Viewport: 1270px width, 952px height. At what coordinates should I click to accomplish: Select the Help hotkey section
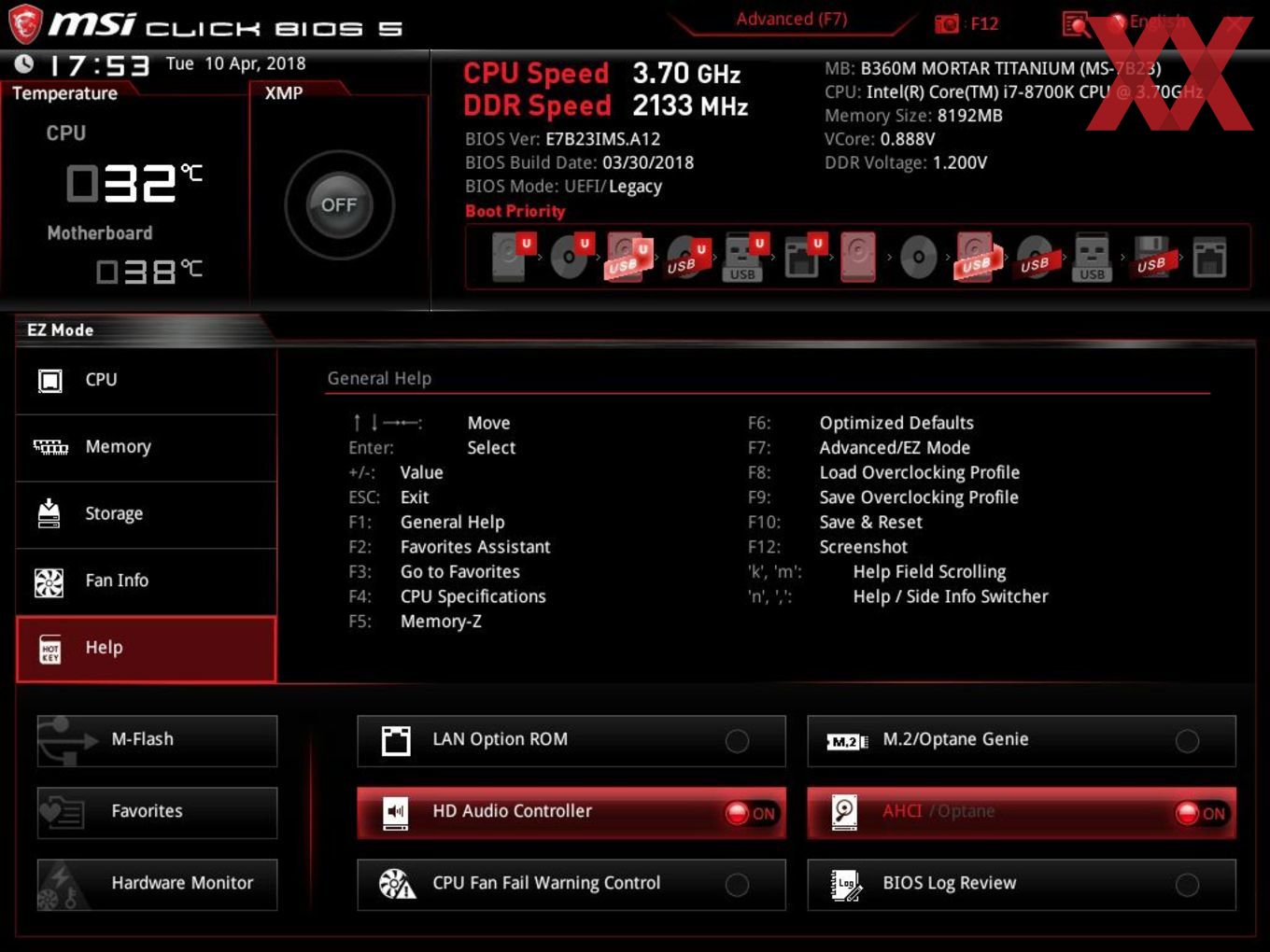pyautogui.click(x=147, y=648)
